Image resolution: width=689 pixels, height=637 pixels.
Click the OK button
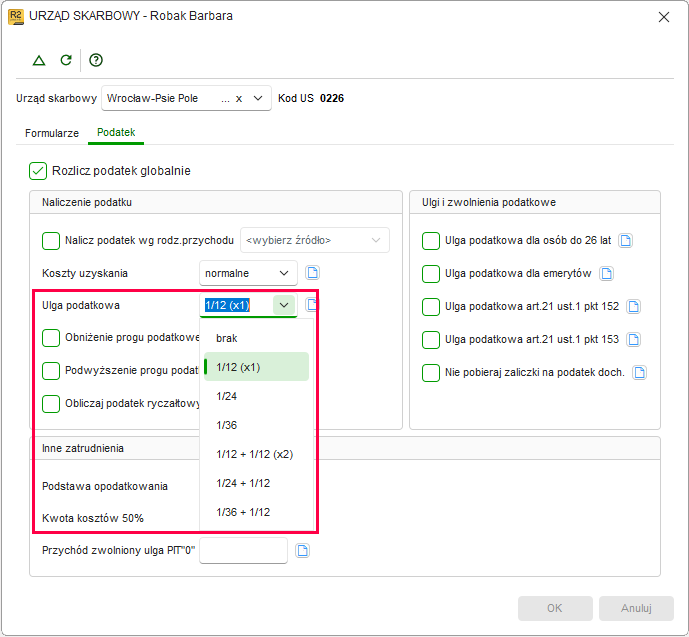pos(555,608)
